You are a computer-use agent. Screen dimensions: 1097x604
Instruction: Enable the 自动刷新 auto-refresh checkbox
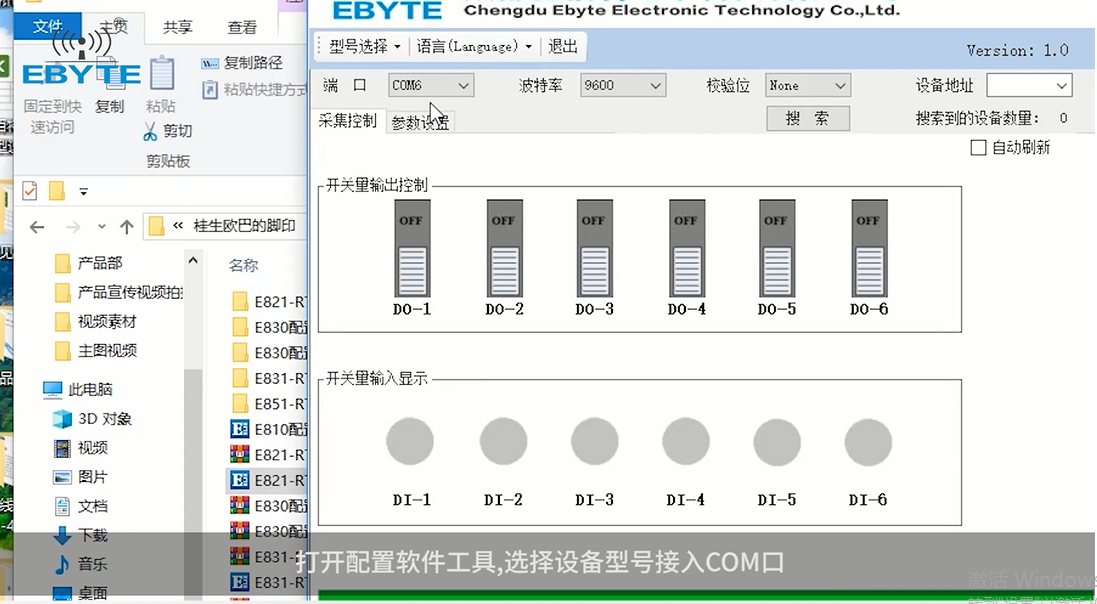pos(977,148)
